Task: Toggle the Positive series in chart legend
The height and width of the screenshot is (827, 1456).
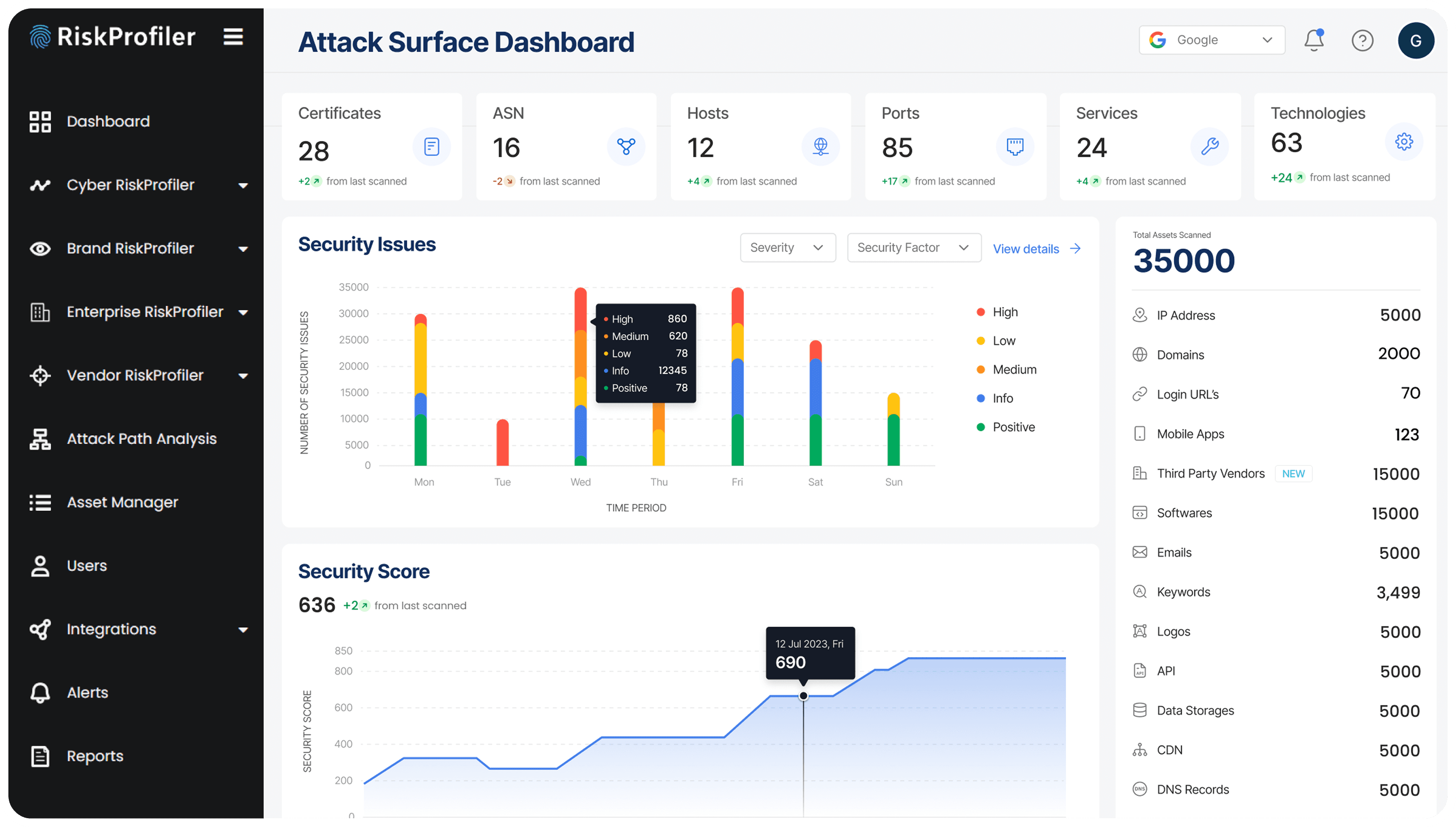Action: pyautogui.click(x=1013, y=427)
